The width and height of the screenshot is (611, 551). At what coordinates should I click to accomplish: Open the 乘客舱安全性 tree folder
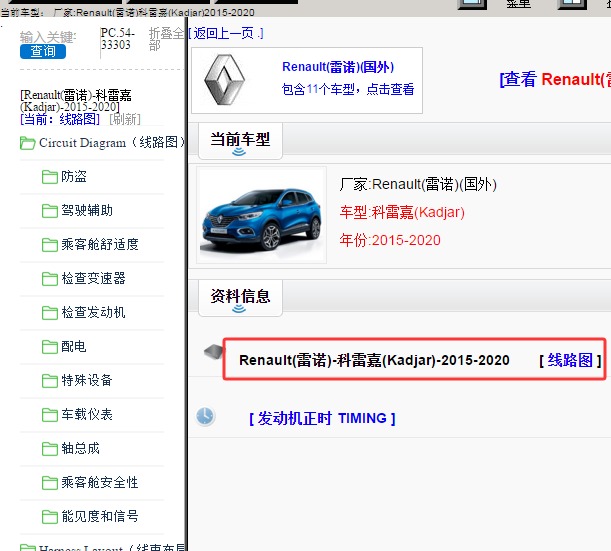pyautogui.click(x=100, y=482)
